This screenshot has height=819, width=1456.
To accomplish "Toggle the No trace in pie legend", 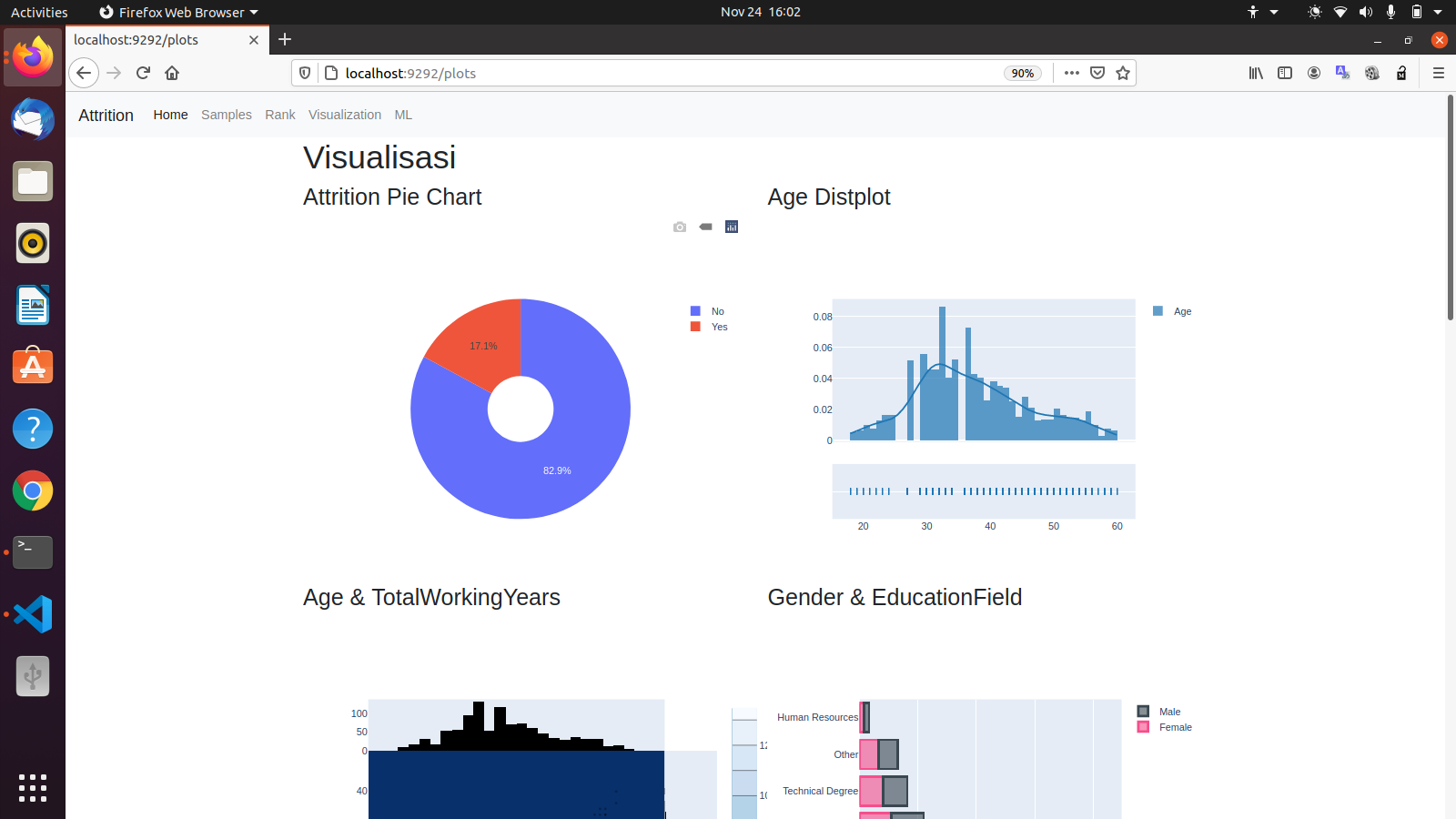I will (x=708, y=311).
